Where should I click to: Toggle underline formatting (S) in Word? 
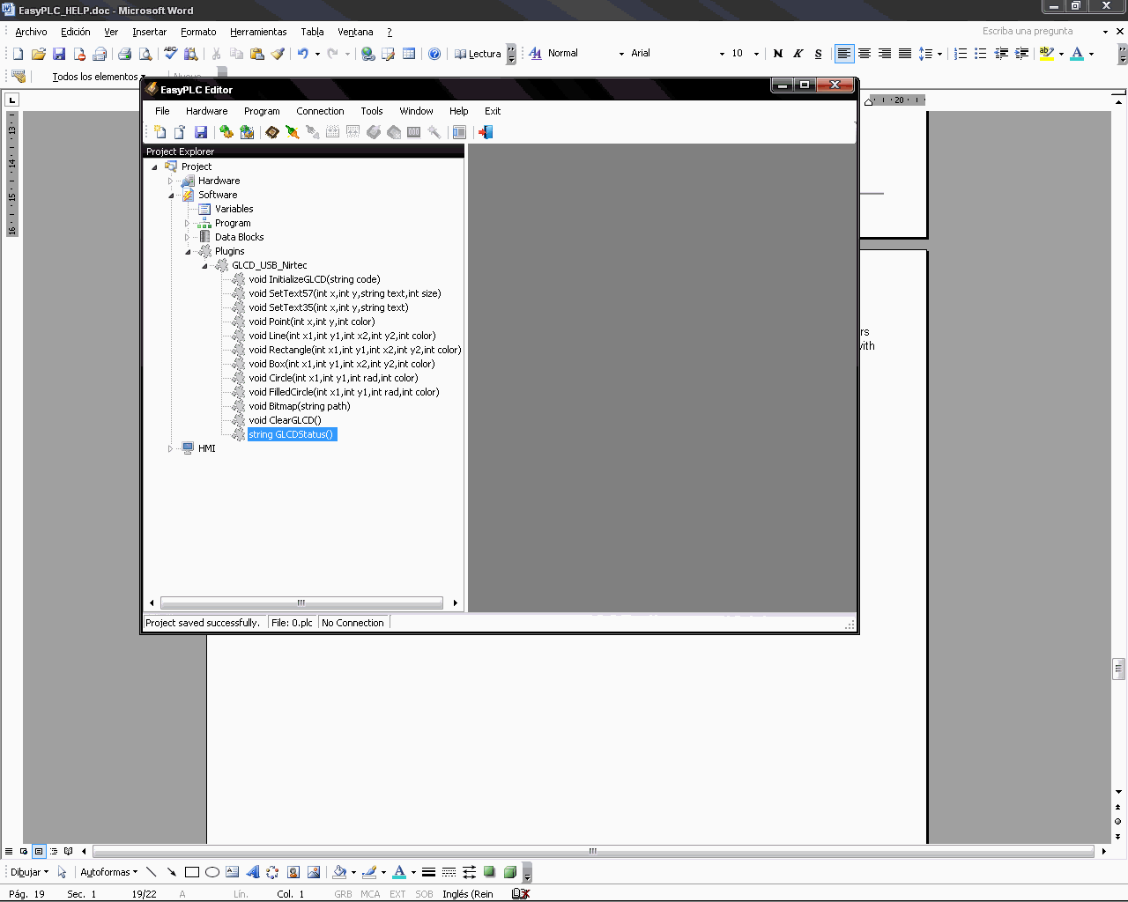click(818, 54)
